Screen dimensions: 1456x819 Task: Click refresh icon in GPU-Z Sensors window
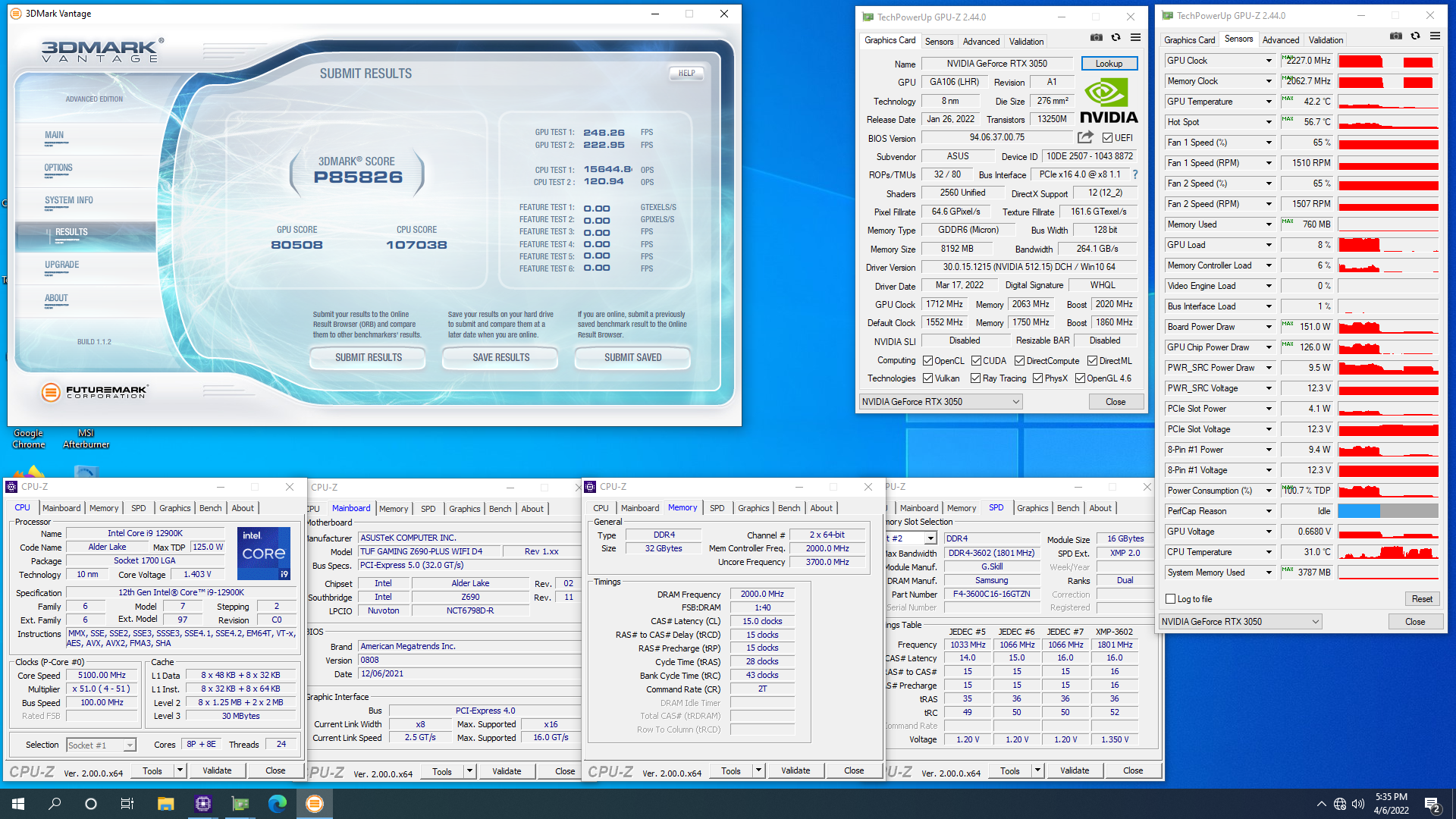pos(1415,36)
